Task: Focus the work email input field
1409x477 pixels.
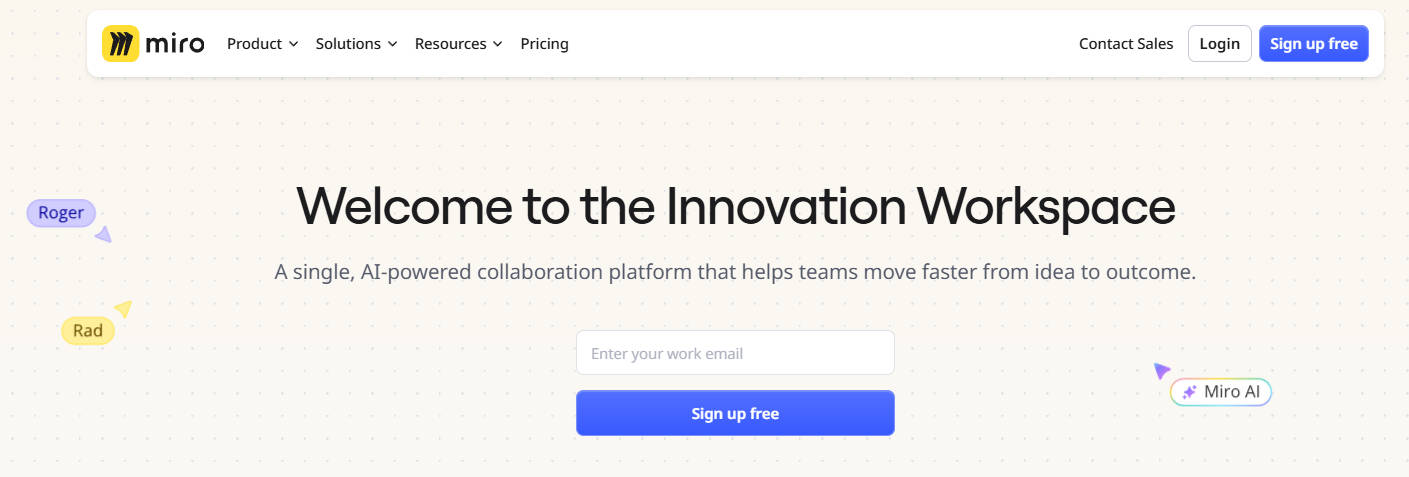Action: click(735, 353)
